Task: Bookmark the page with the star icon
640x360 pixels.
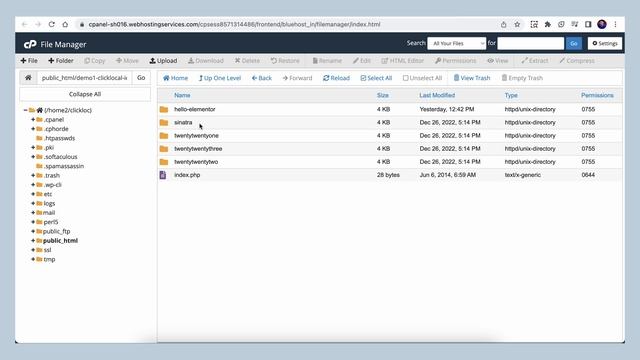Action: (x=517, y=24)
